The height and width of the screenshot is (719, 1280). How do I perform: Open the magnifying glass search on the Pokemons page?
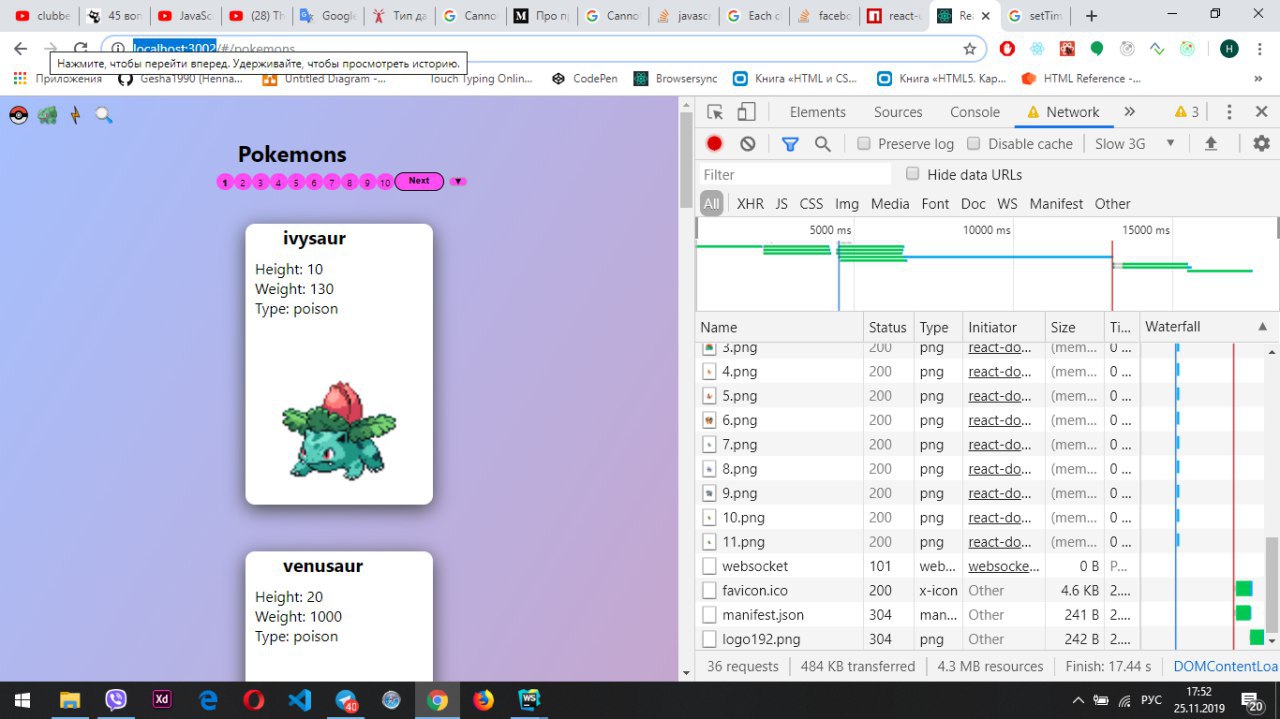(104, 115)
